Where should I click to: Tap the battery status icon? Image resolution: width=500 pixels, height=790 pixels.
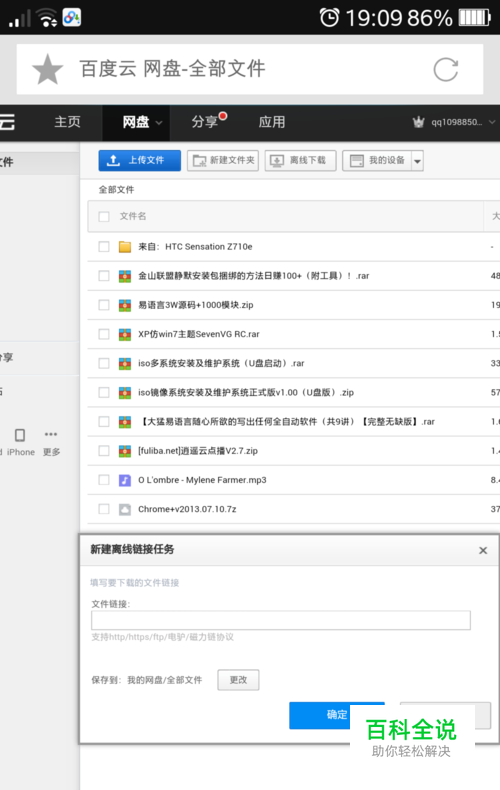[x=475, y=18]
